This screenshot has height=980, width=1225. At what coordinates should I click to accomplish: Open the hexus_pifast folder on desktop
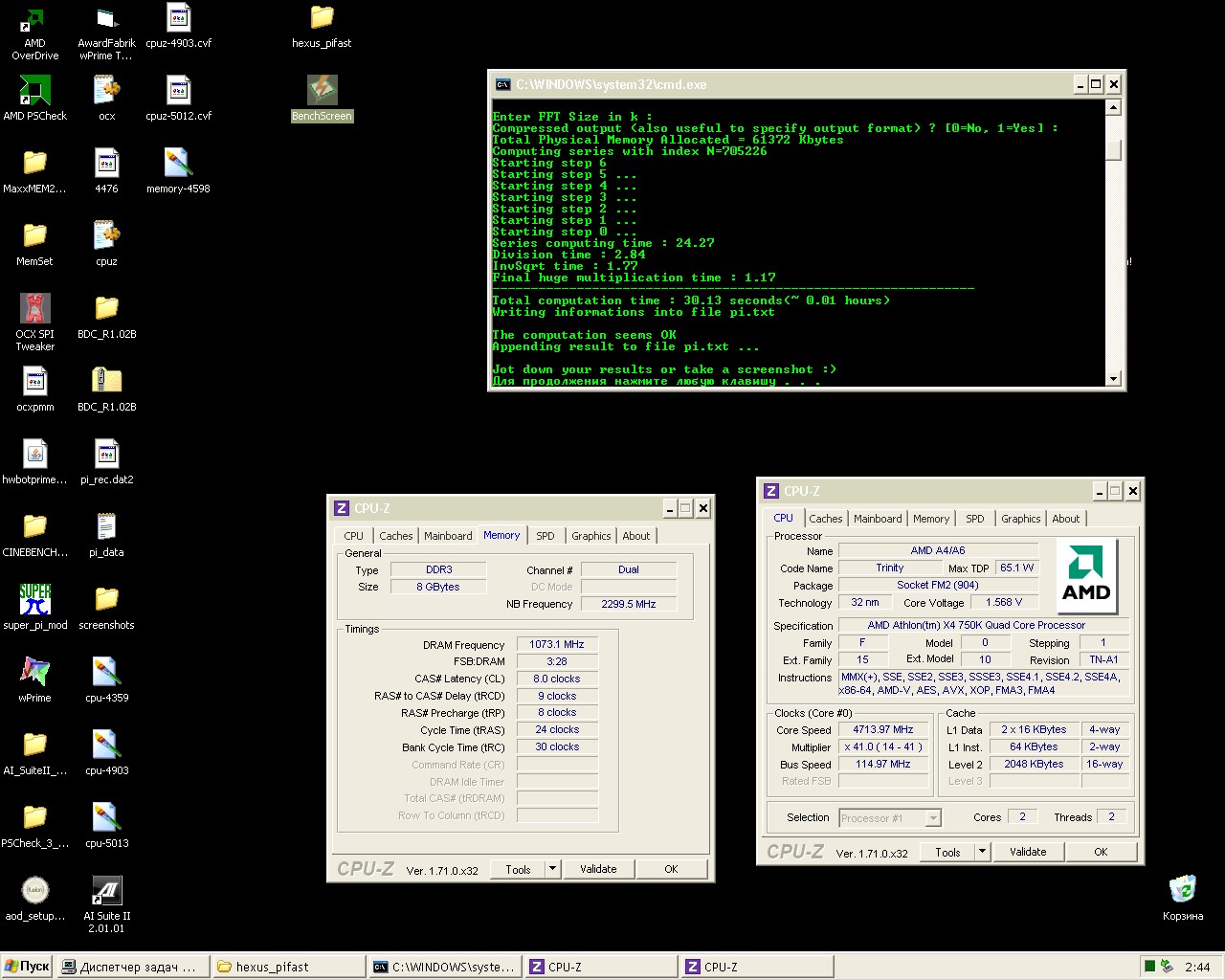(x=322, y=19)
